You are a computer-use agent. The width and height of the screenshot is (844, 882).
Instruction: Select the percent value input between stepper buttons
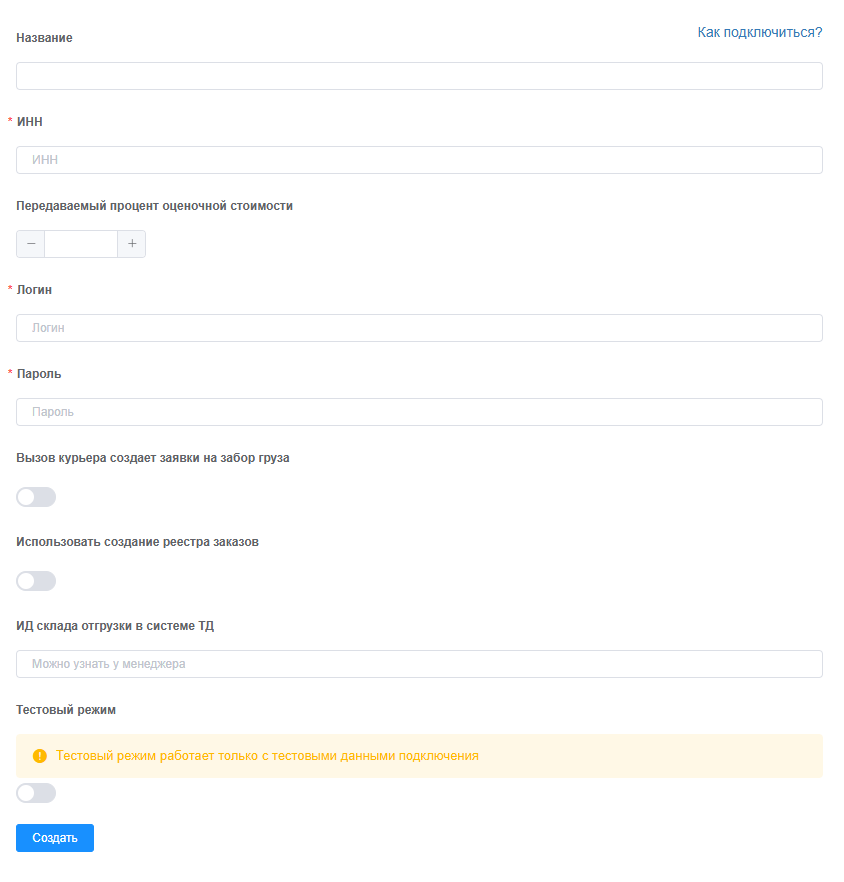[81, 244]
